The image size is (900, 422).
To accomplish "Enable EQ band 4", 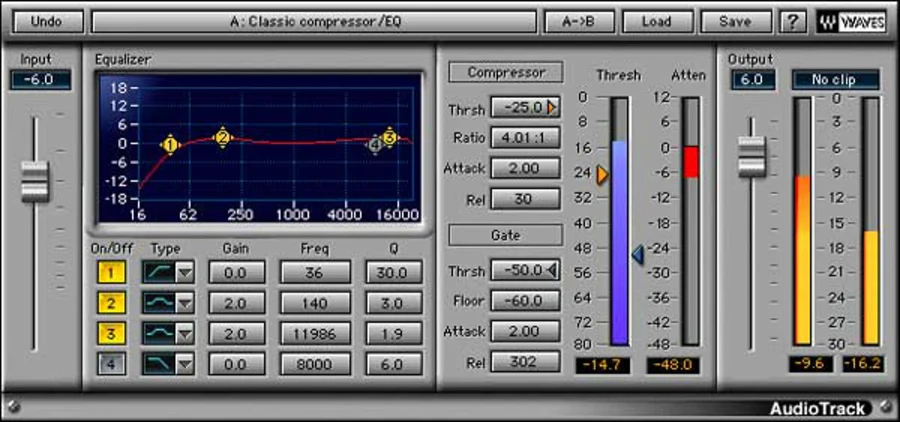I will [x=111, y=364].
